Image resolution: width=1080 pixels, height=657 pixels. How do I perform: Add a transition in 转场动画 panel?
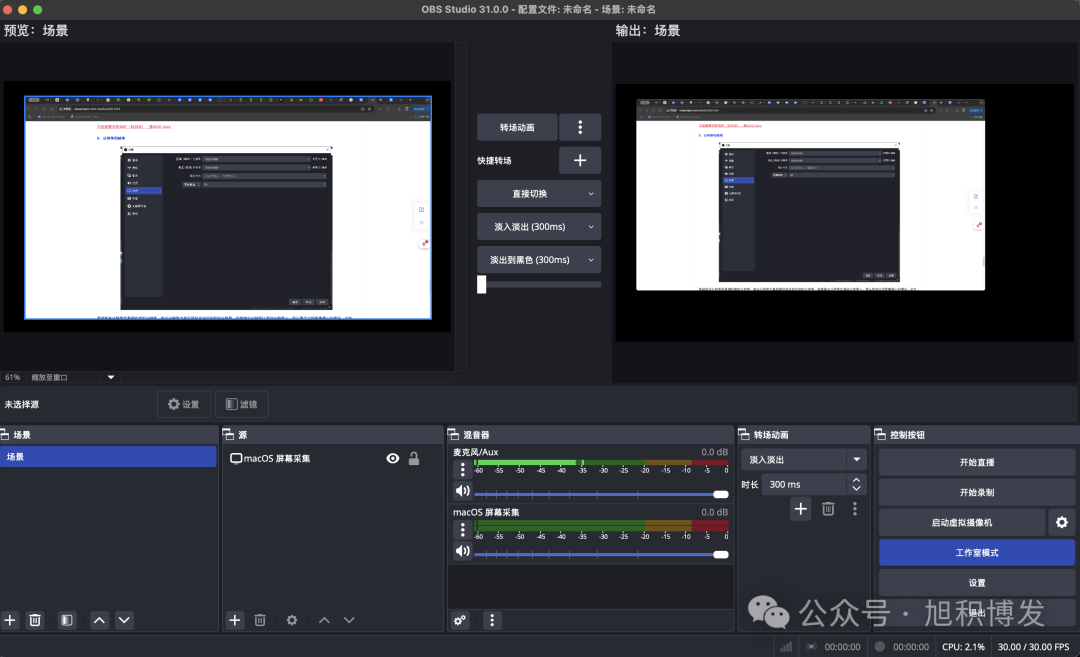click(x=800, y=509)
